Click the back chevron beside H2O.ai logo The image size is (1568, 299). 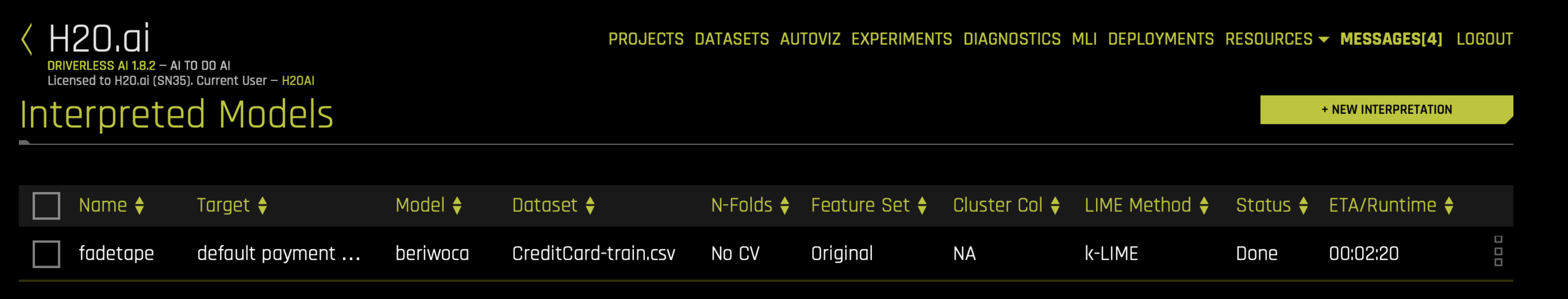pyautogui.click(x=26, y=40)
